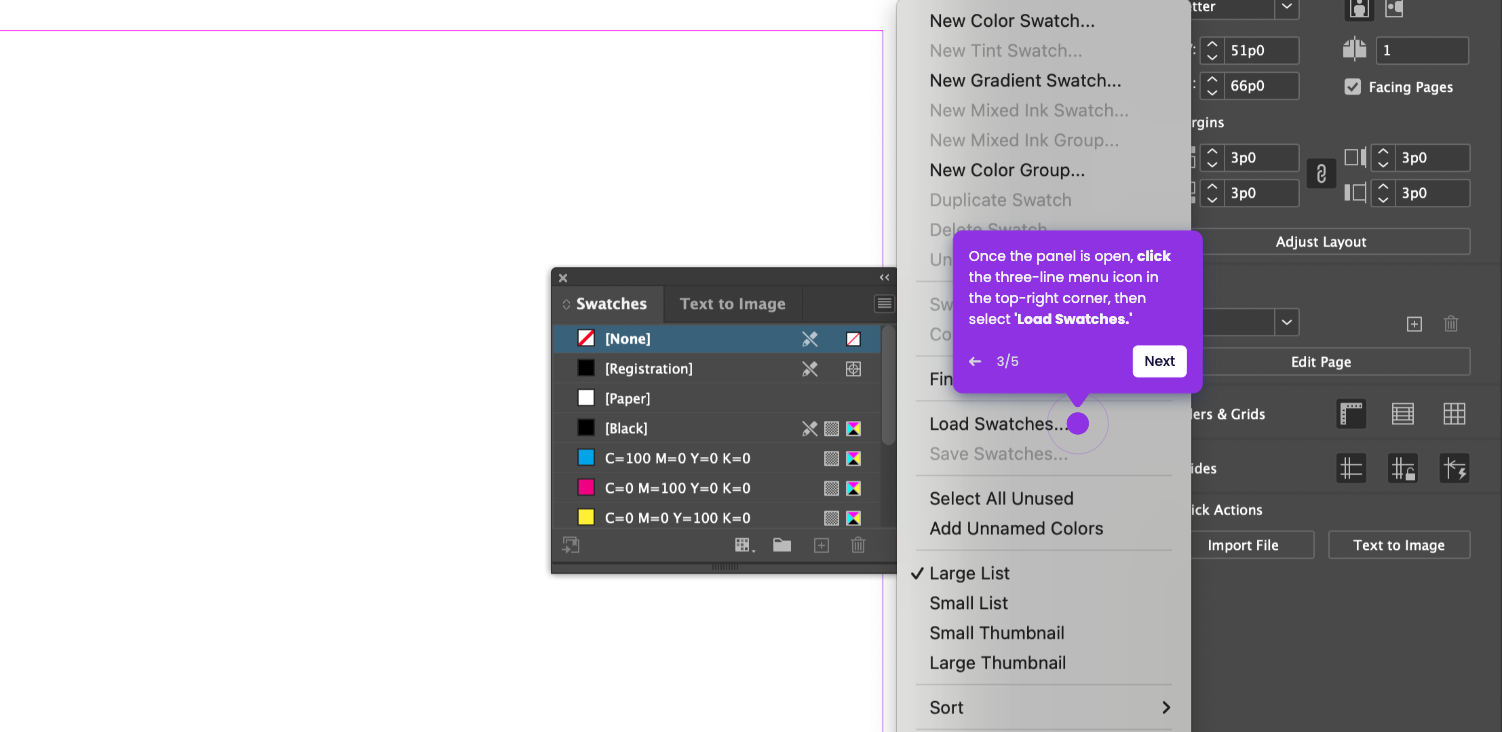
Task: Select landscape orientation icon
Action: pyautogui.click(x=1394, y=8)
